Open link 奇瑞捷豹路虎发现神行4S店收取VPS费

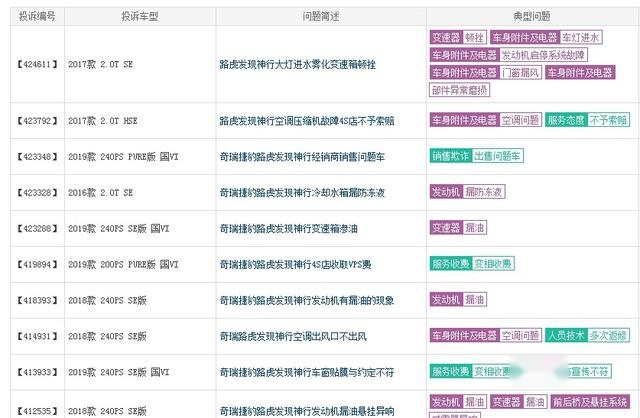(296, 265)
